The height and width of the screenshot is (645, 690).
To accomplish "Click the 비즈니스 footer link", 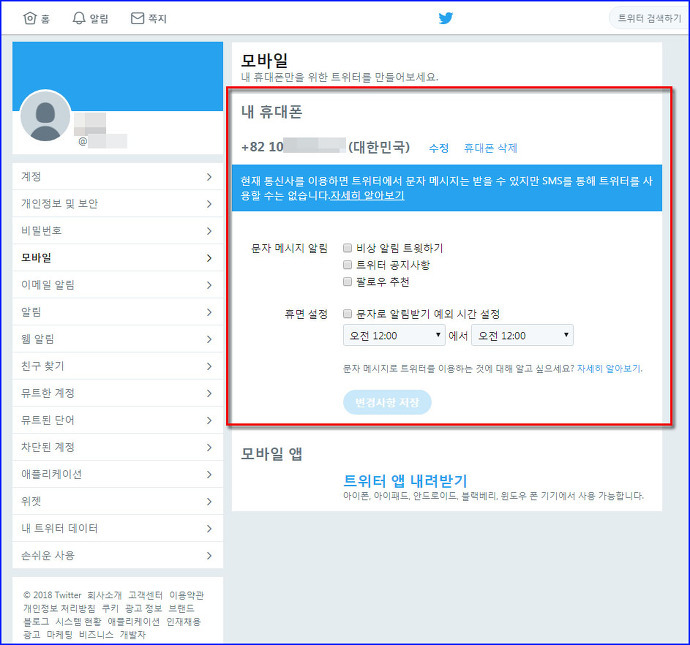I will [x=96, y=635].
